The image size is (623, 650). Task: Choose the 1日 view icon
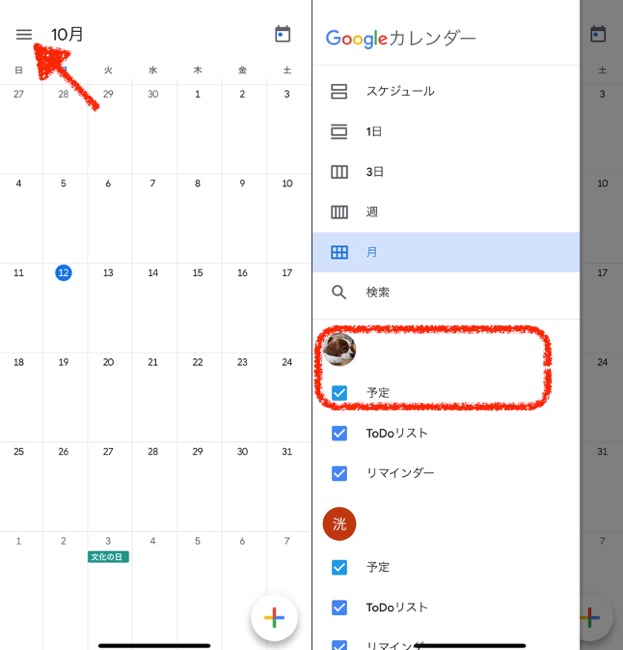339,131
